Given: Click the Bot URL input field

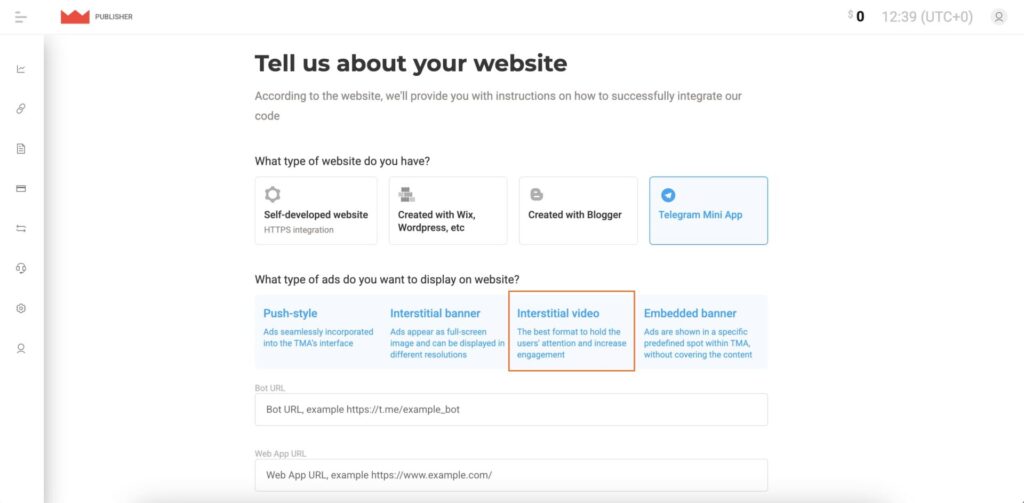Looking at the screenshot, I should tap(511, 410).
